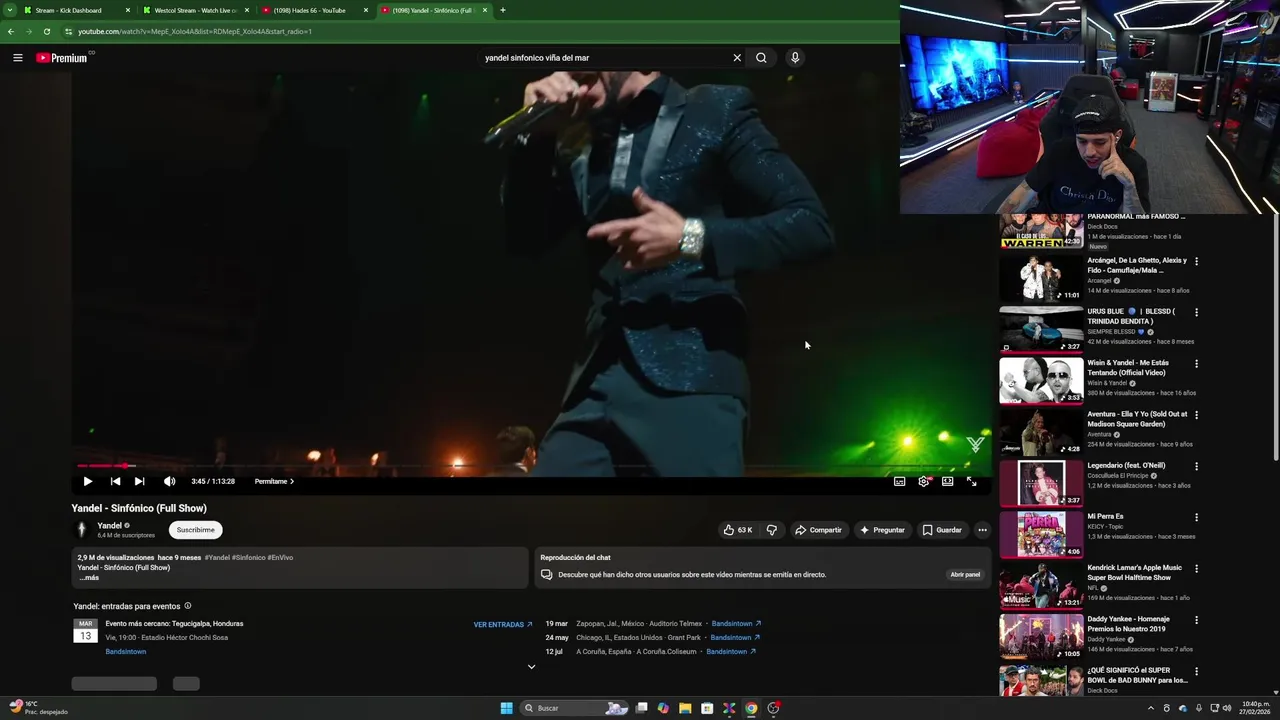
Task: Open options menu for Mi Perra Es
Action: (x=1196, y=517)
